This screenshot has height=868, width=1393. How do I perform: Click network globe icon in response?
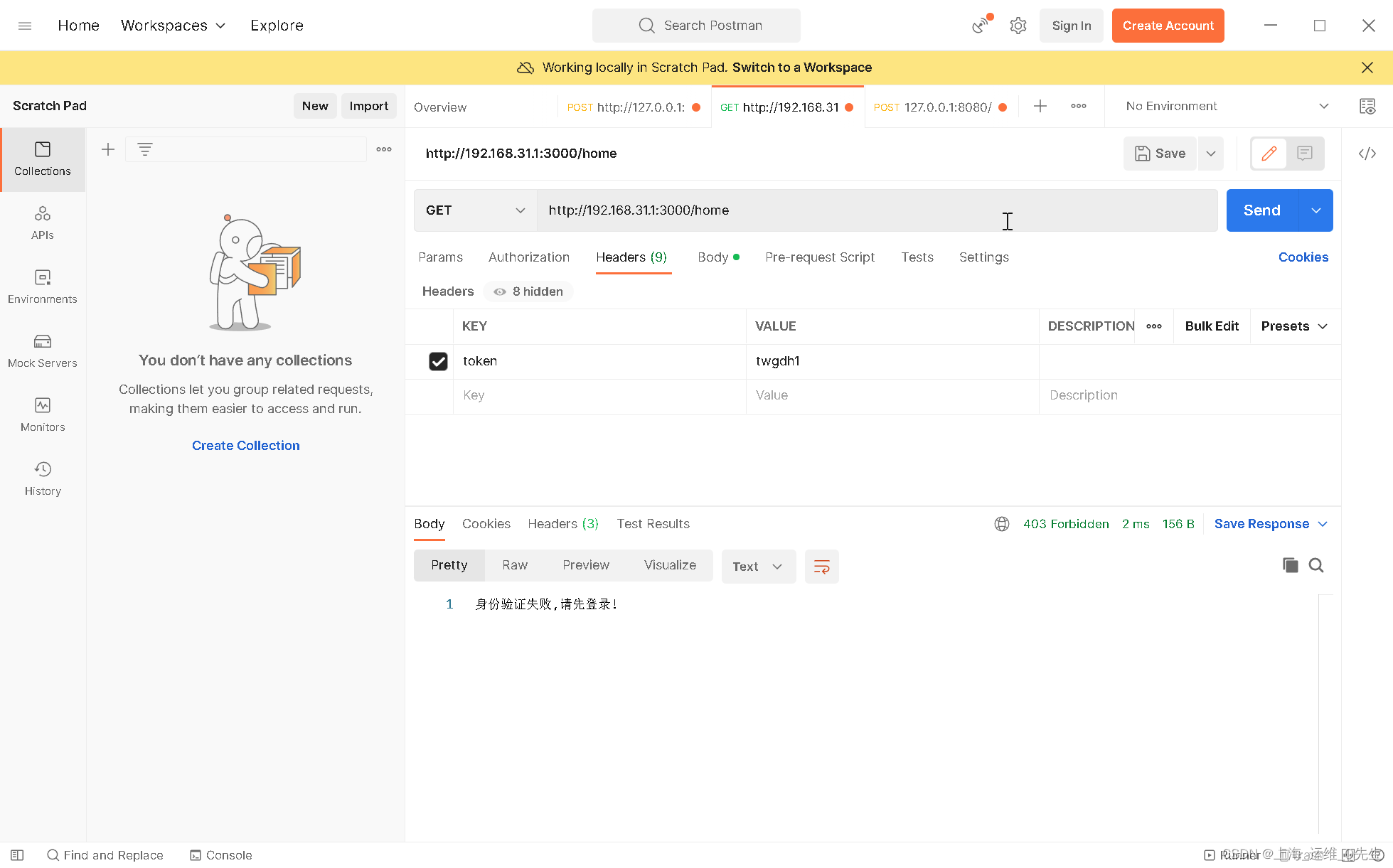[1002, 524]
